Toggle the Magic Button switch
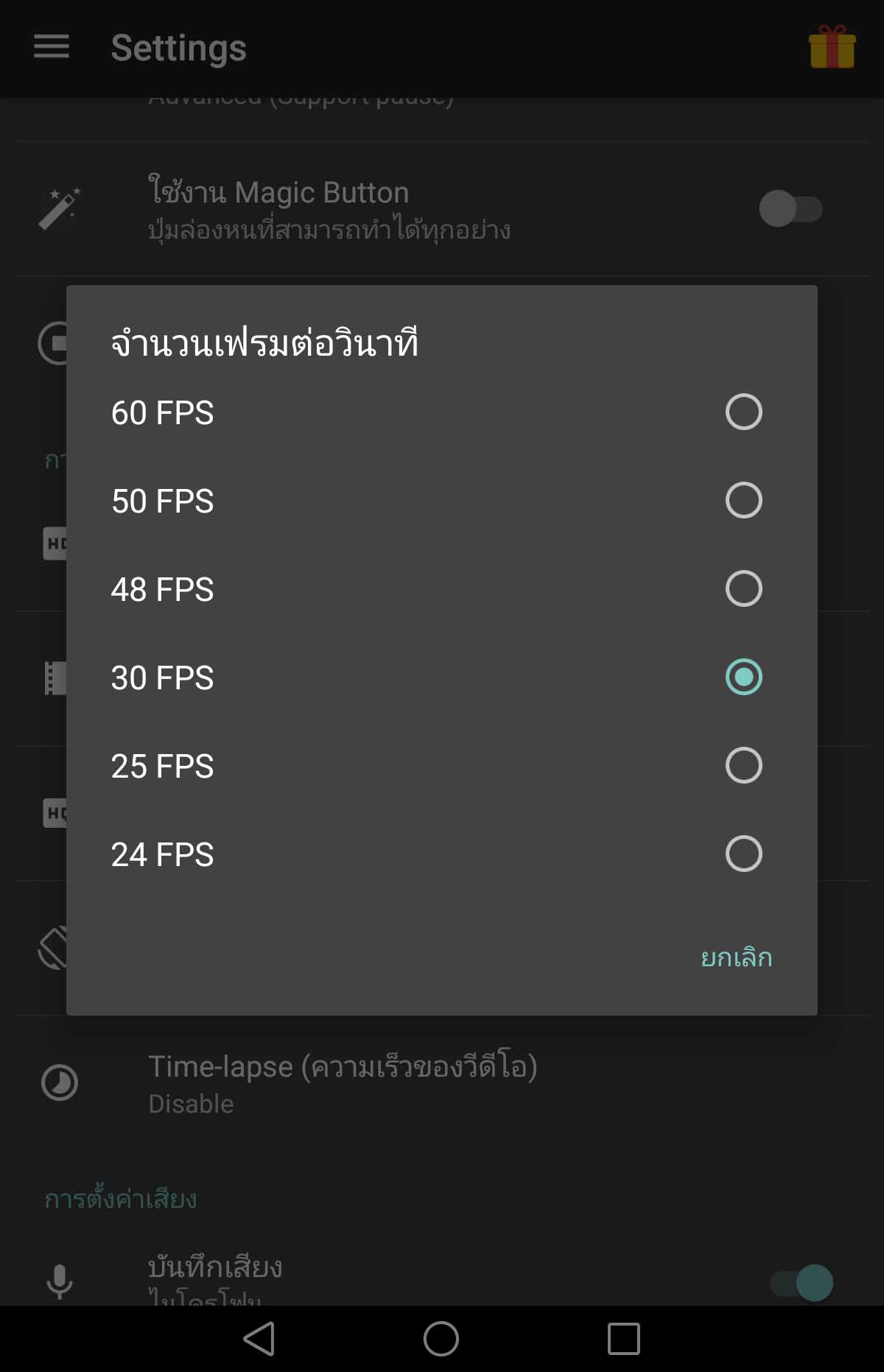The height and width of the screenshot is (1372, 884). coord(790,208)
